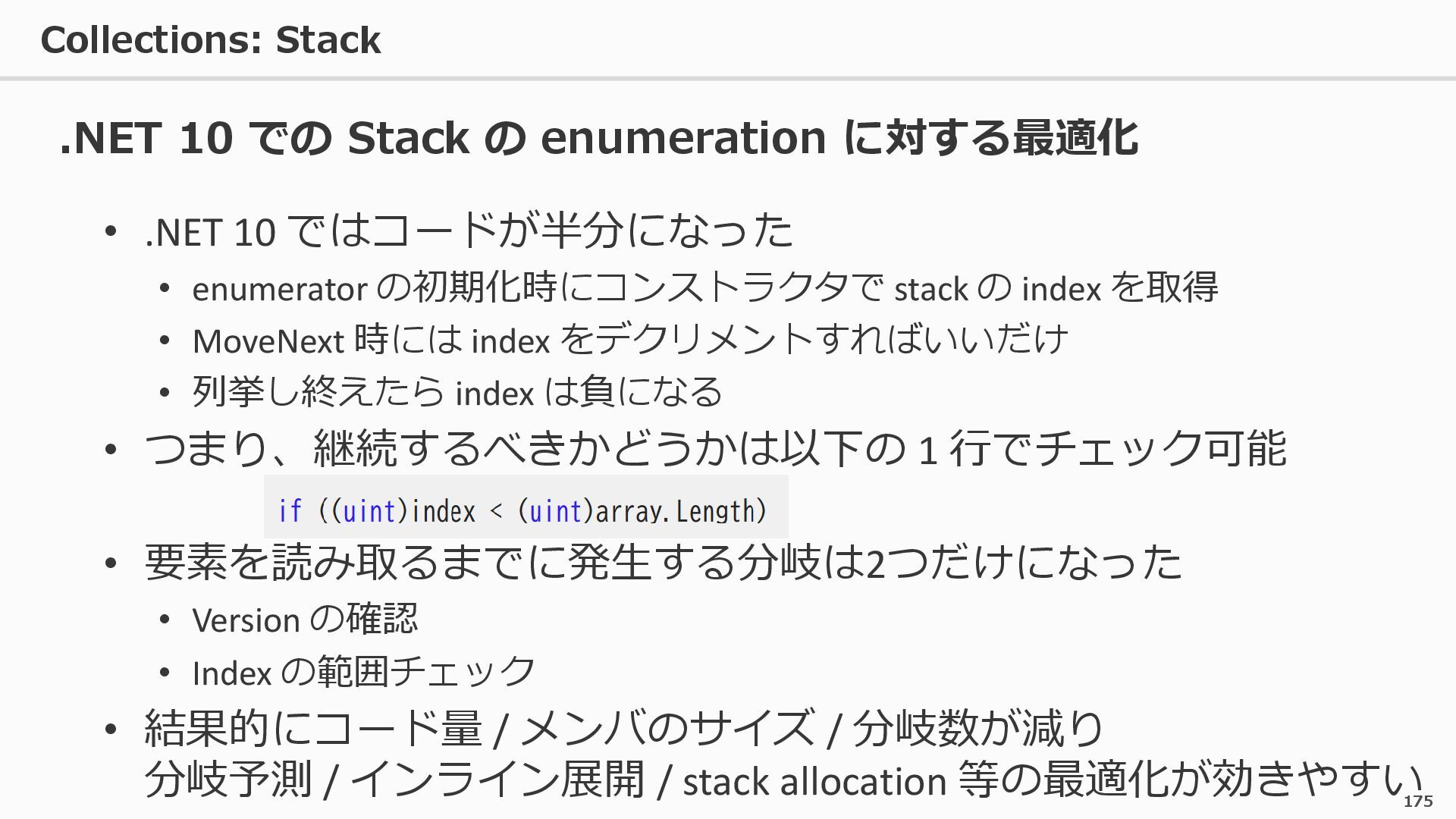Click the '.NET 10 ではコードが半分になった' bullet text
The image size is (1456, 819).
point(469,231)
